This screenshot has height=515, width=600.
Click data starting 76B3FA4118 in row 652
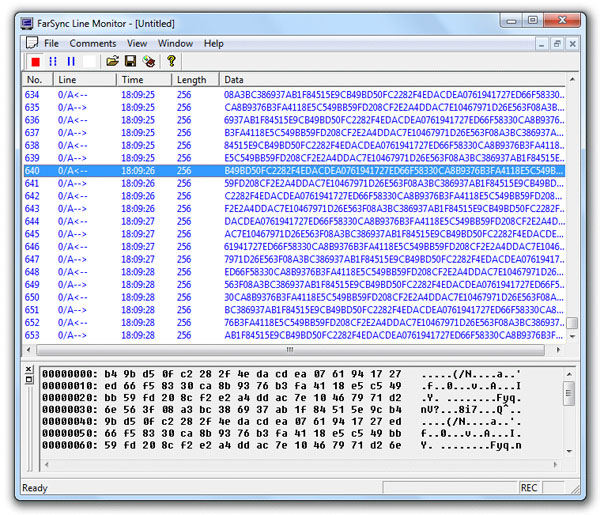pyautogui.click(x=394, y=323)
